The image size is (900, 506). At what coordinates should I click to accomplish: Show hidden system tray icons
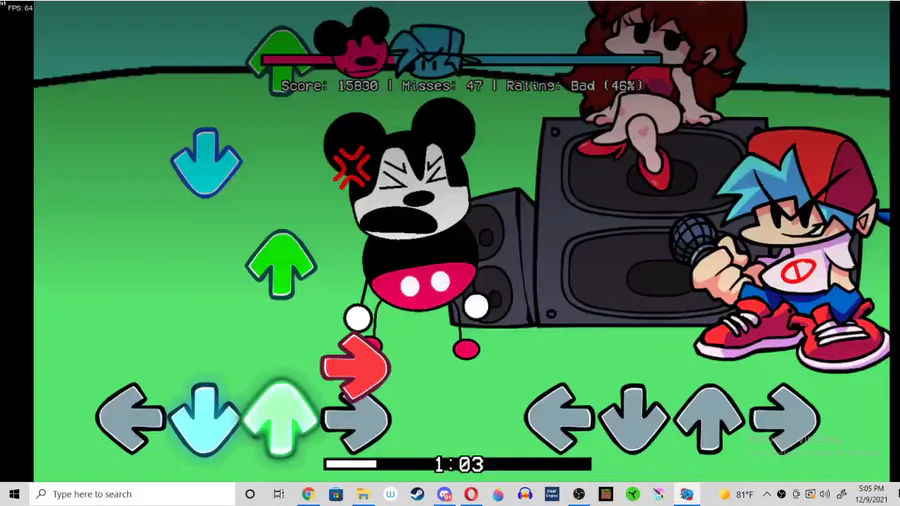point(767,494)
